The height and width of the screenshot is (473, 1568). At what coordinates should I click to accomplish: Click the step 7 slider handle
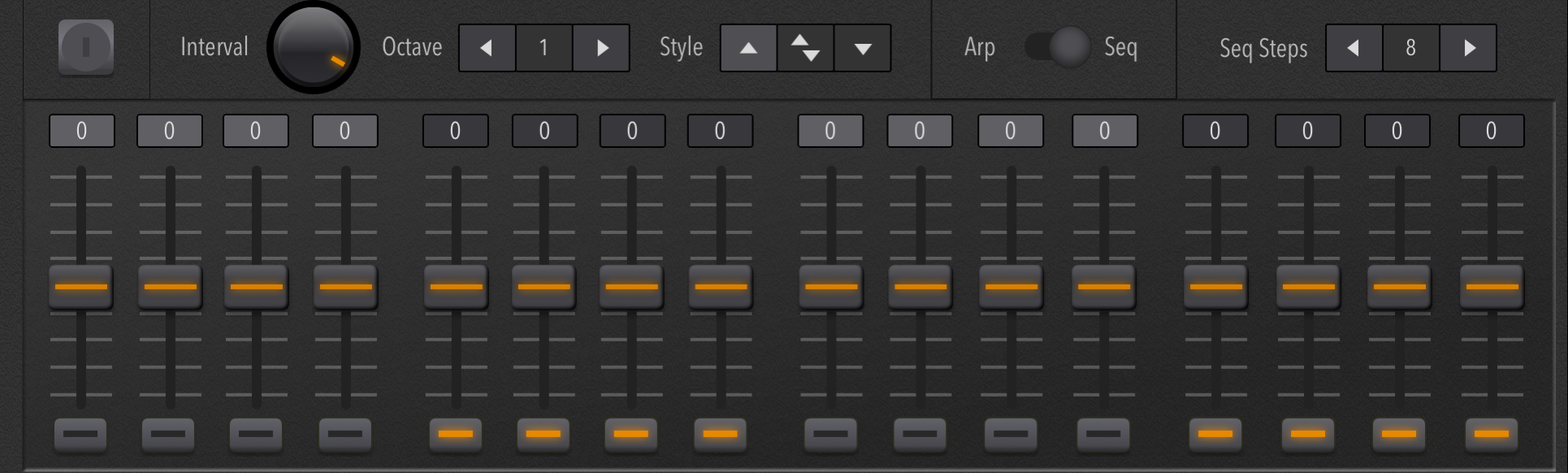coord(632,286)
